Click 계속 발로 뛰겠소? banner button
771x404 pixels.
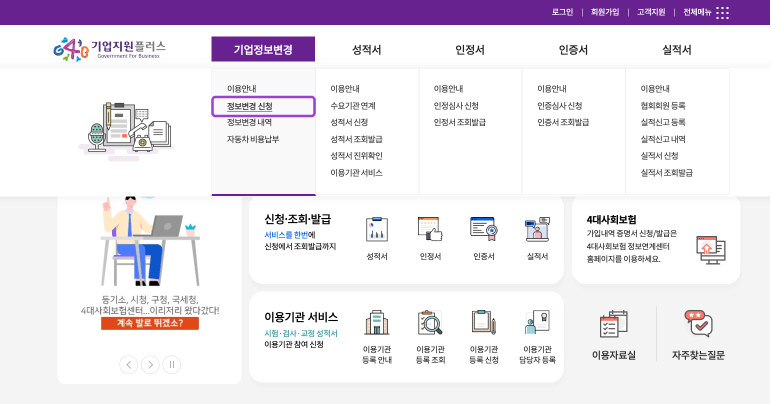pos(150,324)
